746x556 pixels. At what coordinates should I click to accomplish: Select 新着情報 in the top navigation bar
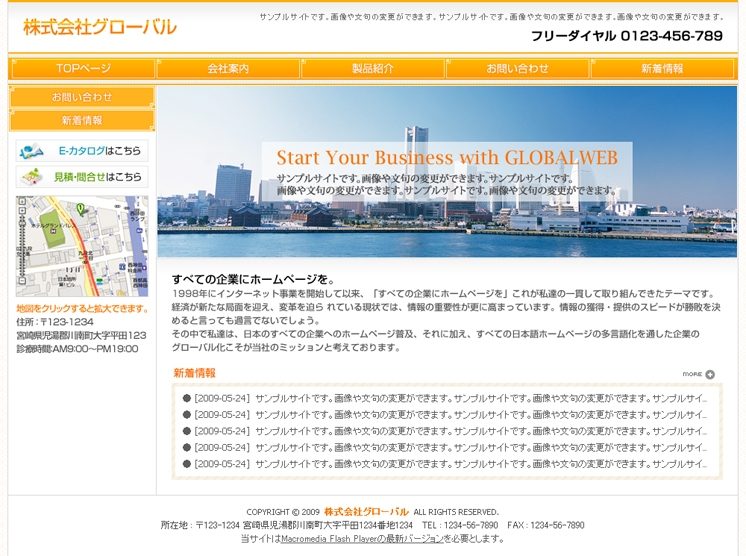coord(662,69)
